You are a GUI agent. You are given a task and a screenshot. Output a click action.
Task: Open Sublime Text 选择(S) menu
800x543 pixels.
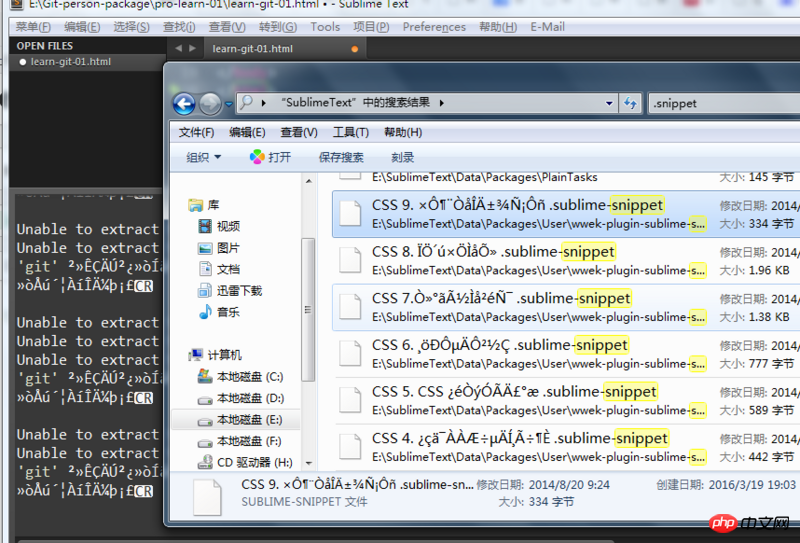(x=131, y=27)
